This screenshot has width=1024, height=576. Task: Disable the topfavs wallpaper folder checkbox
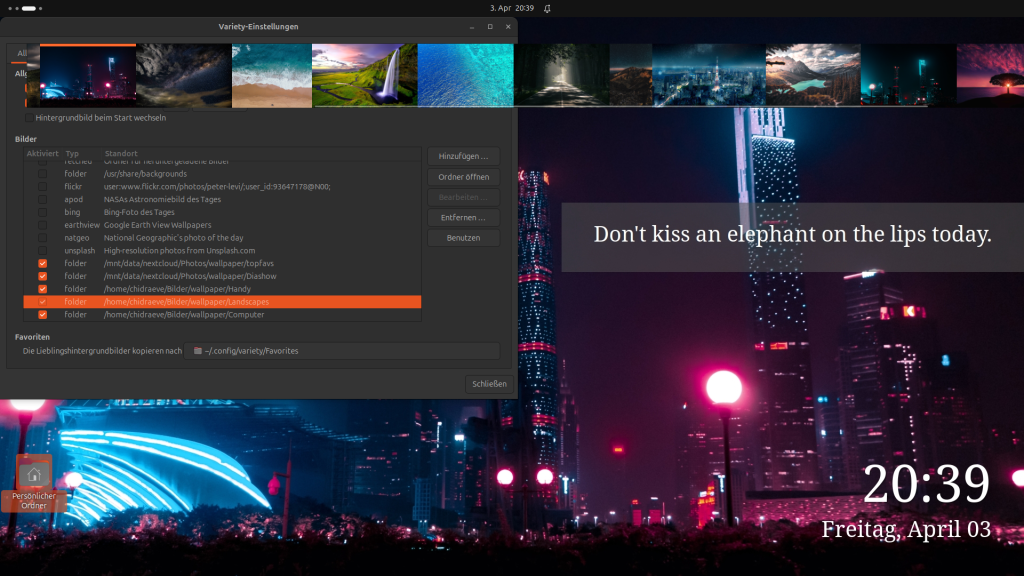pyautogui.click(x=42, y=263)
